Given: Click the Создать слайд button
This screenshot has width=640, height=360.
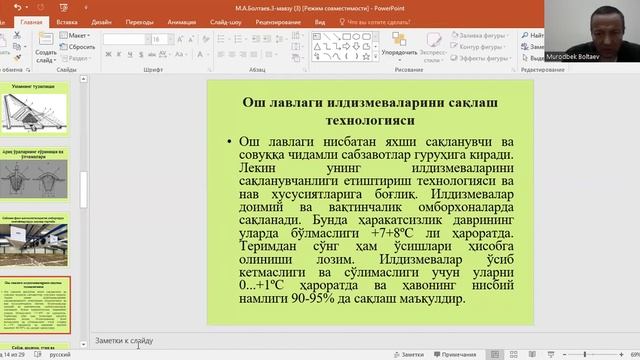Looking at the screenshot, I should pyautogui.click(x=45, y=48).
